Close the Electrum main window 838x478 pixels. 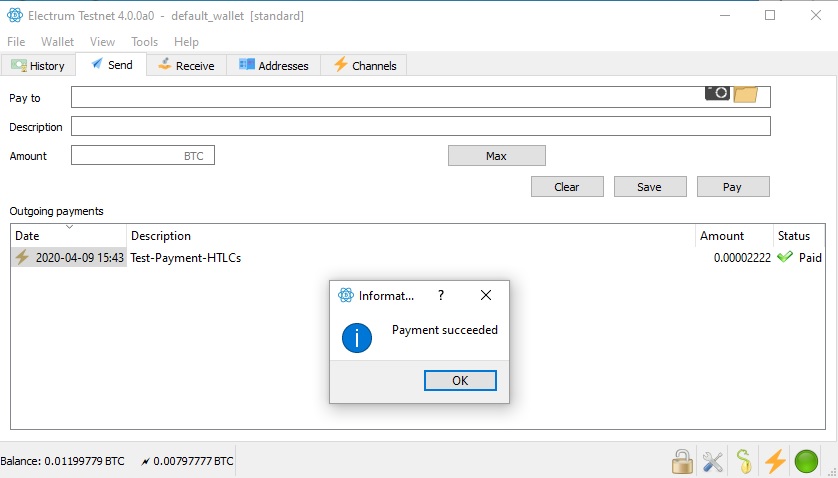(x=816, y=16)
